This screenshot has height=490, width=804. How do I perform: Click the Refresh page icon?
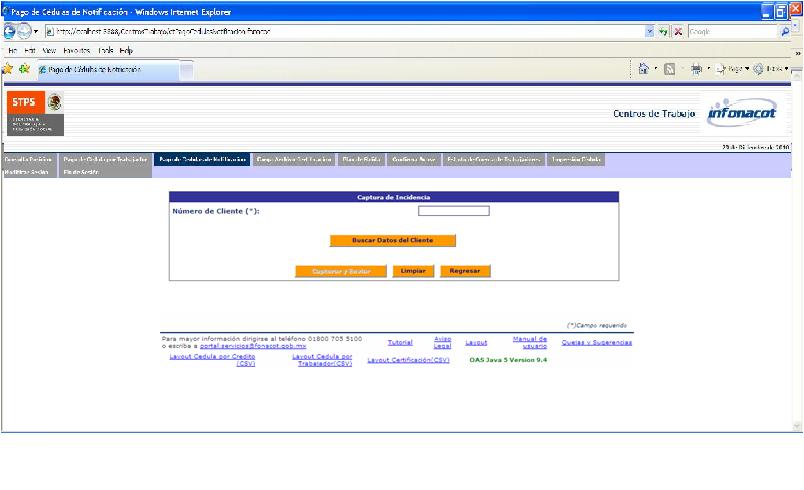663,31
